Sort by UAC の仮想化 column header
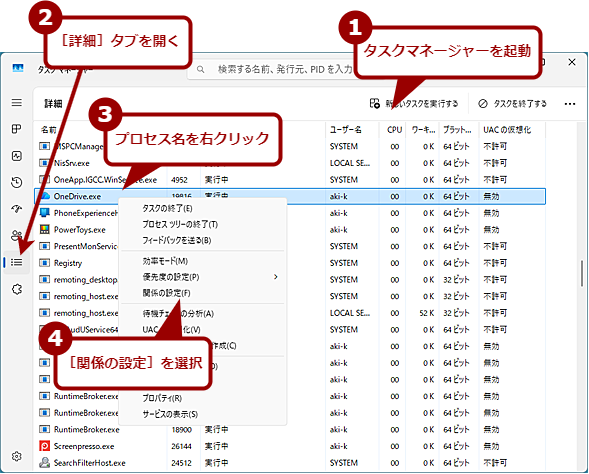Screen dimensions: 589x474 pos(507,130)
